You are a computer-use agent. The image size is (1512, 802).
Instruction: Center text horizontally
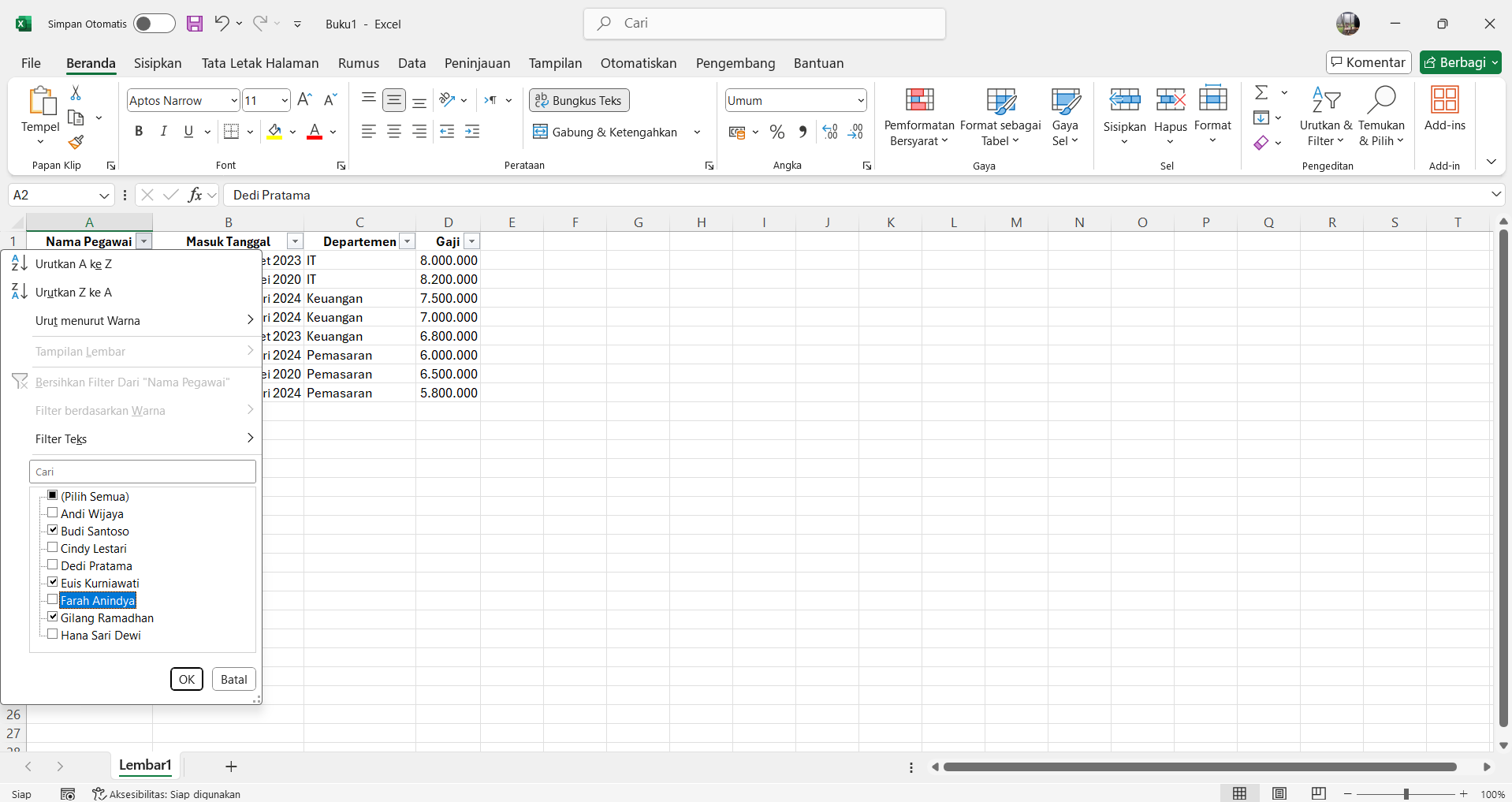point(394,132)
